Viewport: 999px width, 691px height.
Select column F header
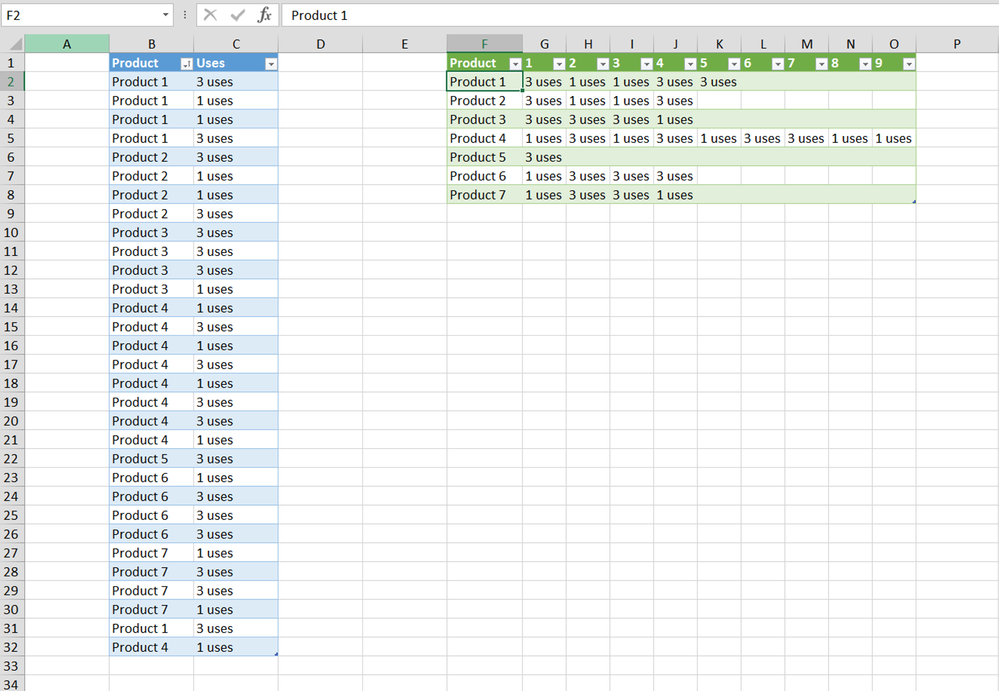(485, 44)
